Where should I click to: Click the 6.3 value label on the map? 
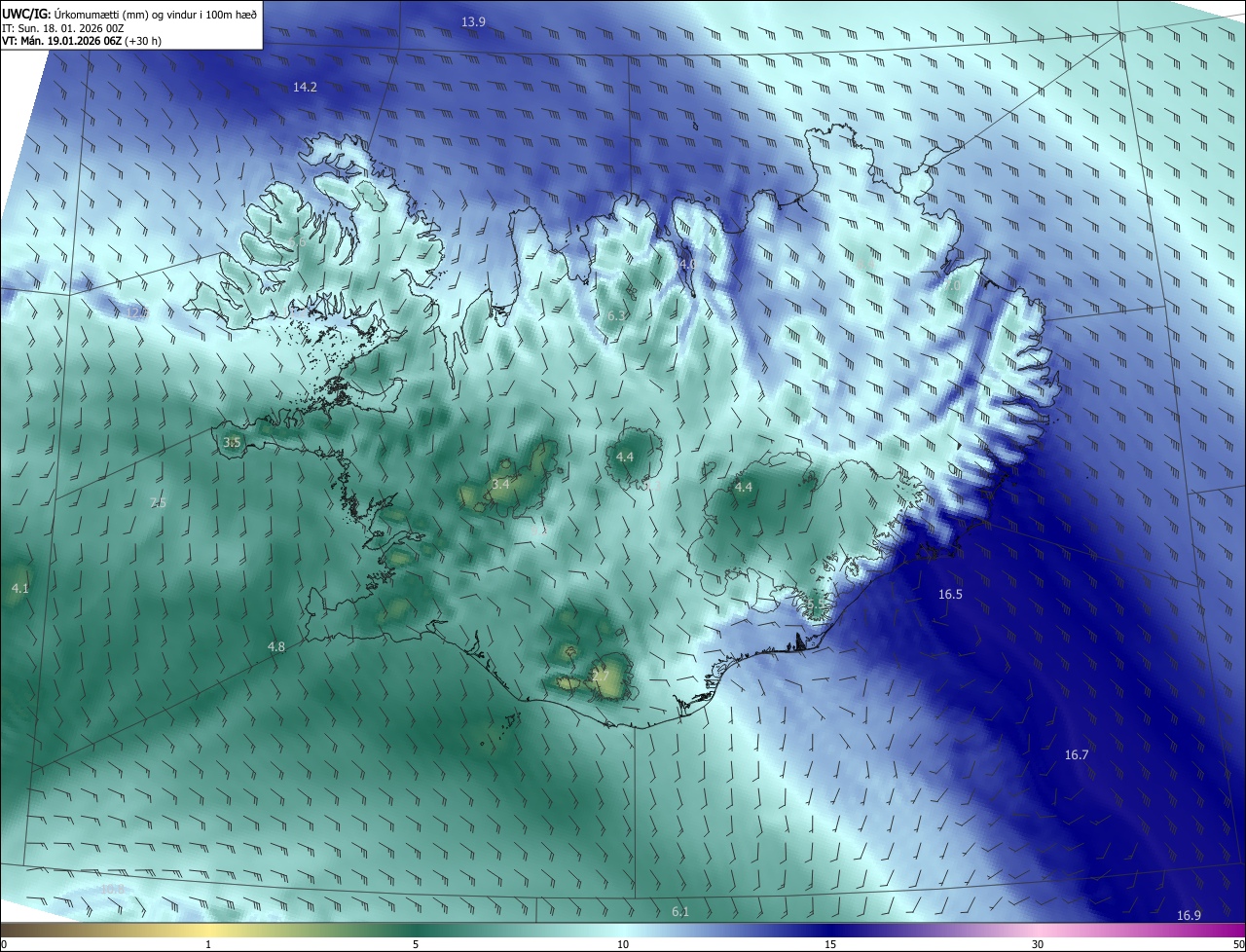[x=616, y=316]
